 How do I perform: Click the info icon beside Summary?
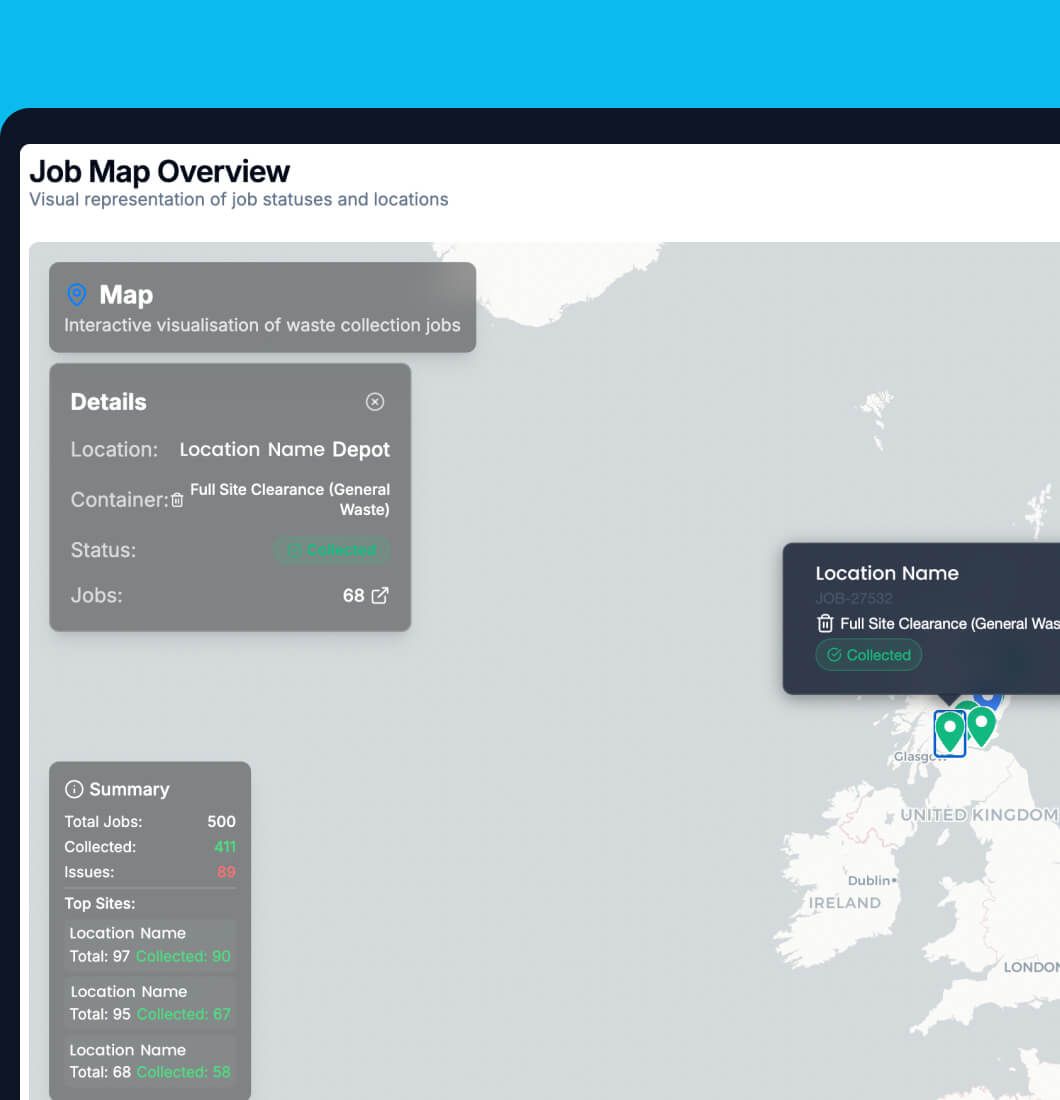(x=74, y=789)
